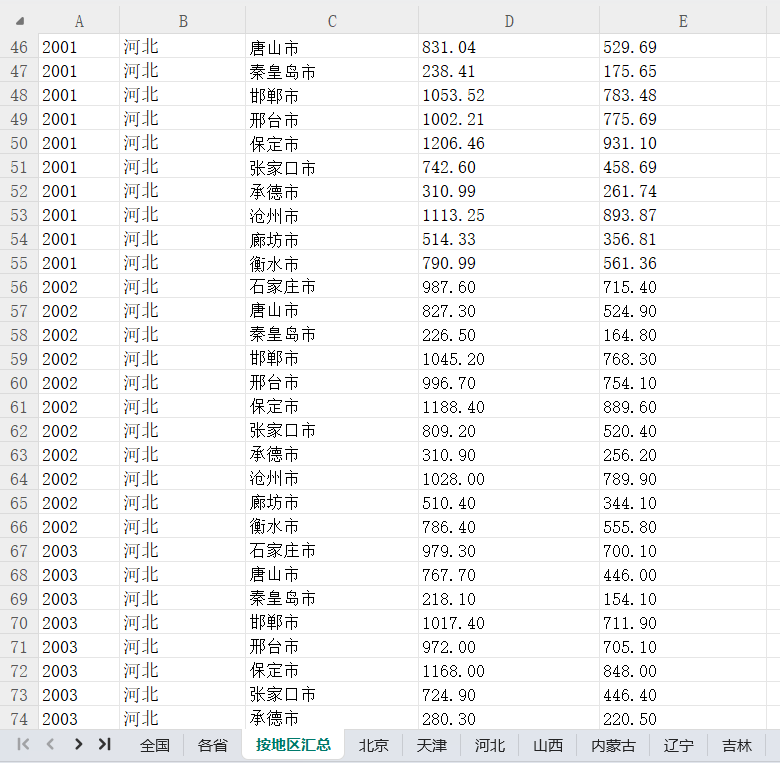Viewport: 780px width, 763px height.
Task: Click cell with value 775.69
Action: point(683,119)
